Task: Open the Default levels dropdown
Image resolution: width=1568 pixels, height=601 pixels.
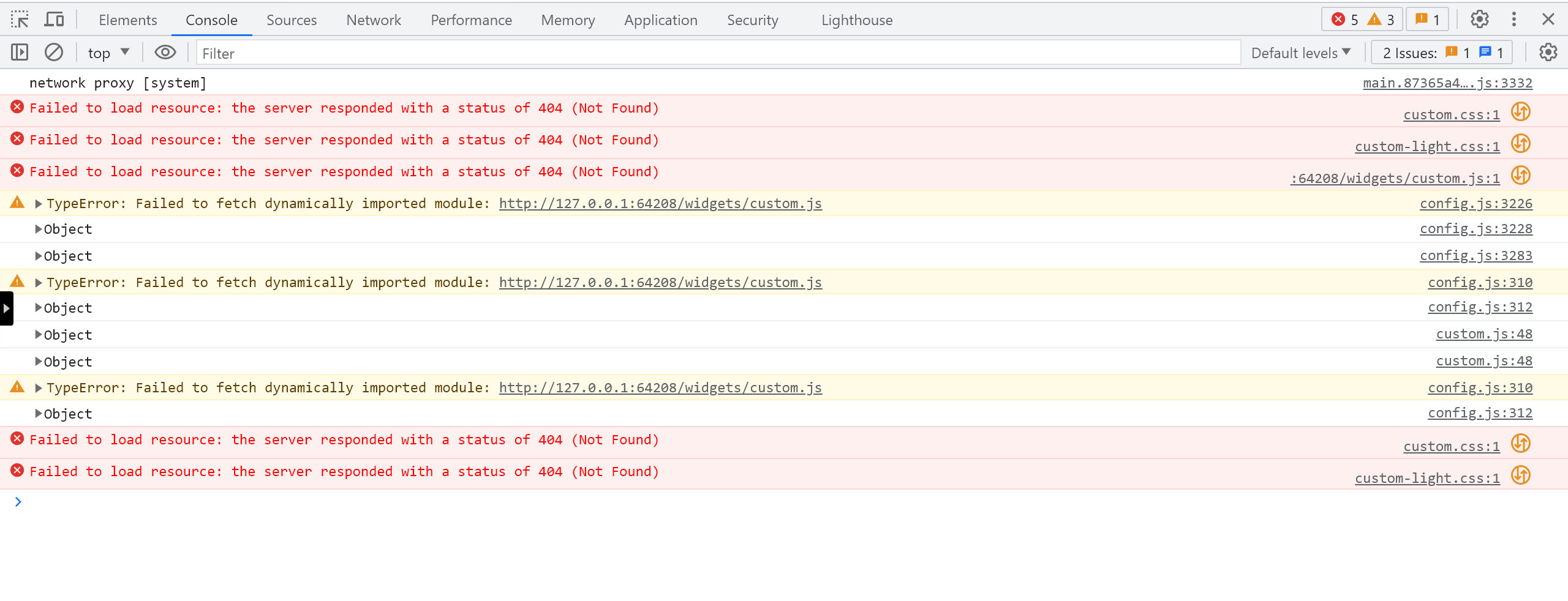Action: (x=1300, y=53)
